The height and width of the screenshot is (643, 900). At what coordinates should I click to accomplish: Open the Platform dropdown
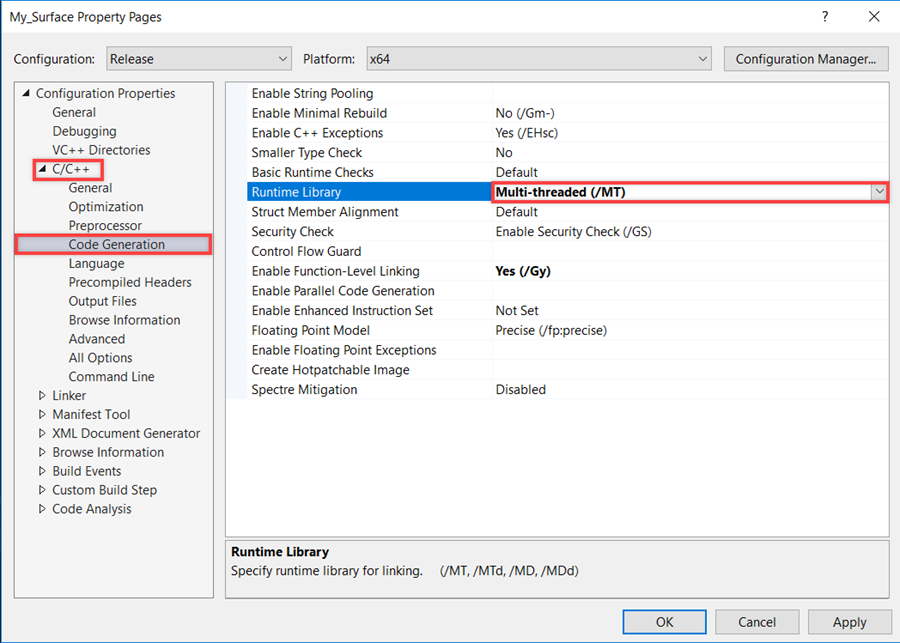click(x=538, y=59)
